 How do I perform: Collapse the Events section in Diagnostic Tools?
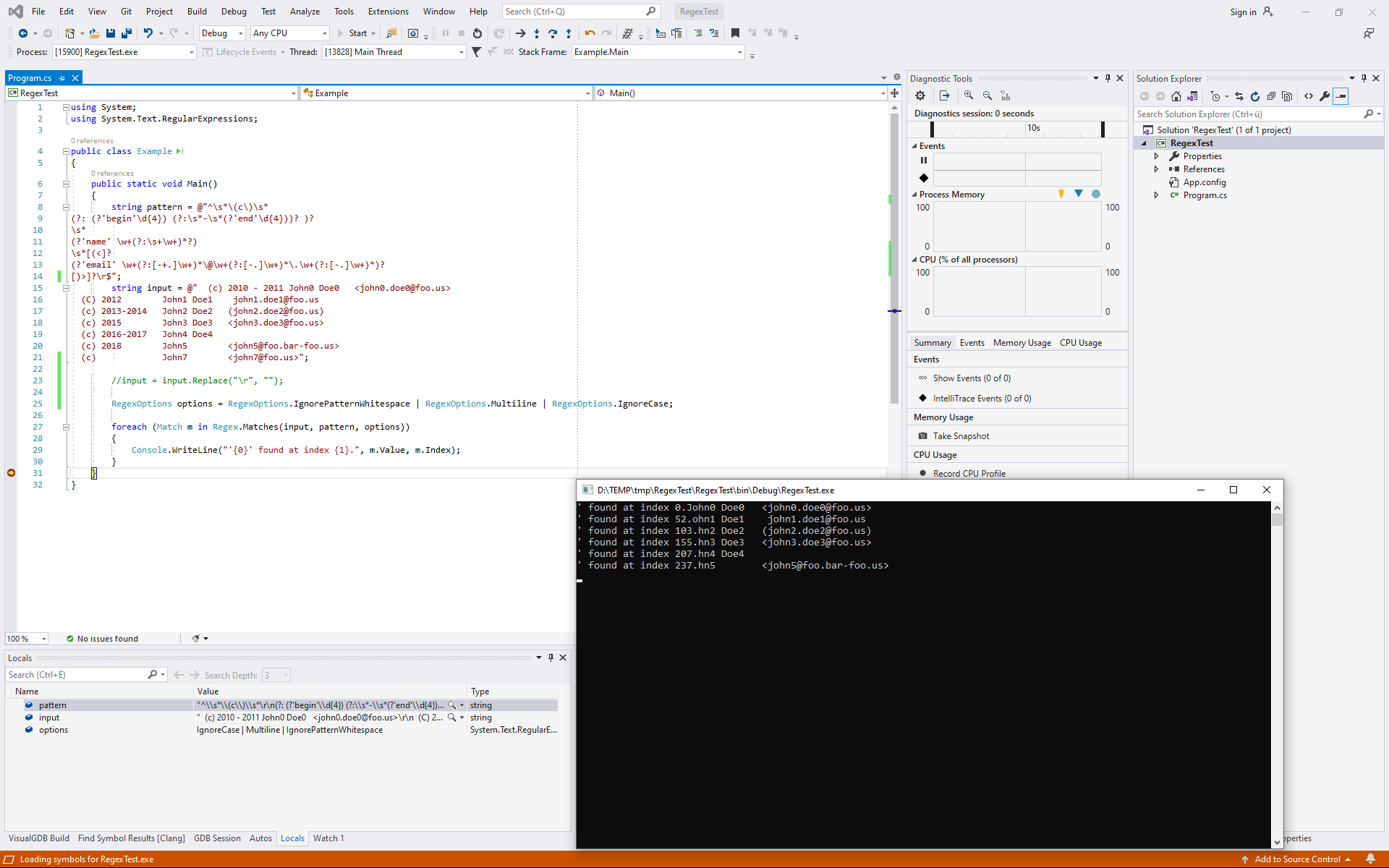[x=914, y=146]
